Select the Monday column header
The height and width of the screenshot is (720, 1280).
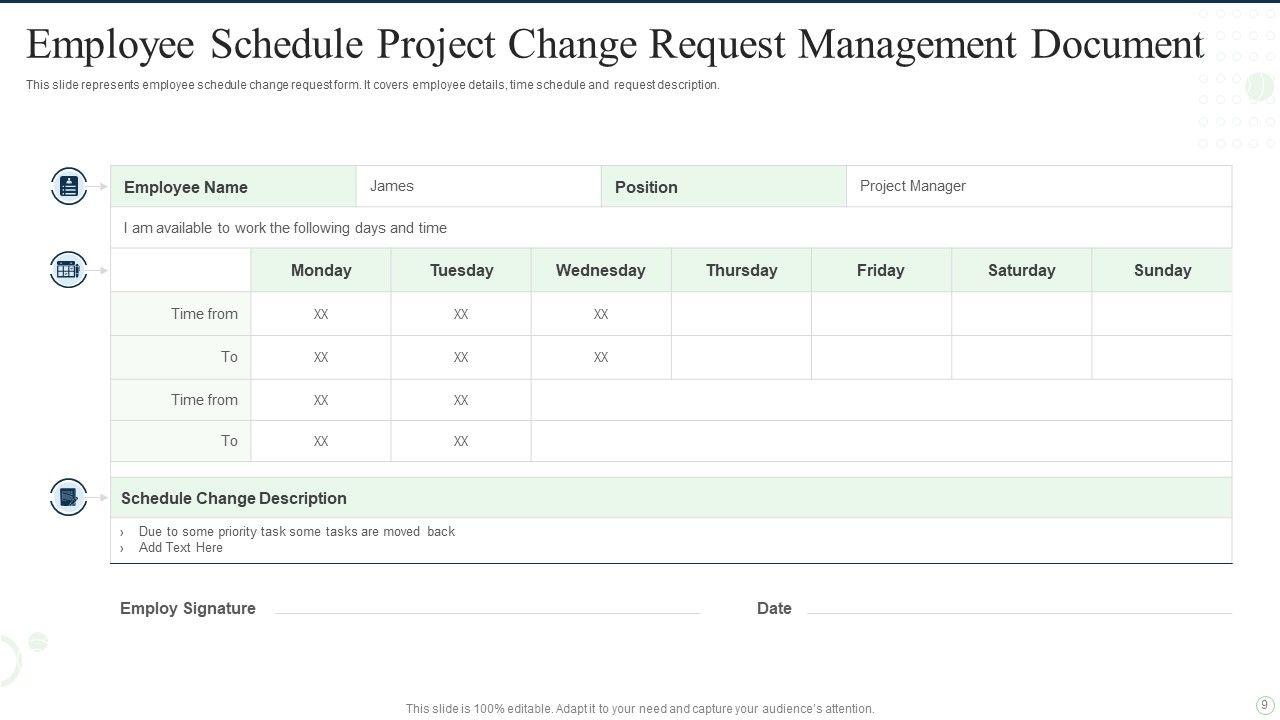321,270
